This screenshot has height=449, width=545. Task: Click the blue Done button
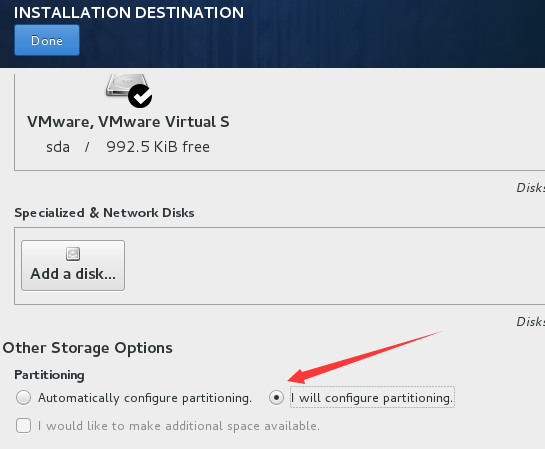[x=47, y=40]
